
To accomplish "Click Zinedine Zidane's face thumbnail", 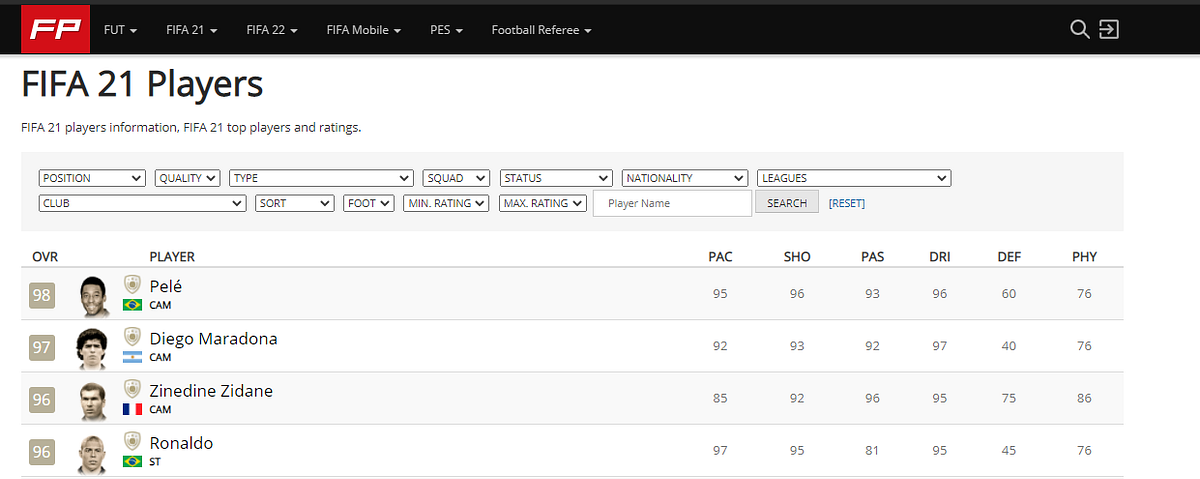I will 94,400.
